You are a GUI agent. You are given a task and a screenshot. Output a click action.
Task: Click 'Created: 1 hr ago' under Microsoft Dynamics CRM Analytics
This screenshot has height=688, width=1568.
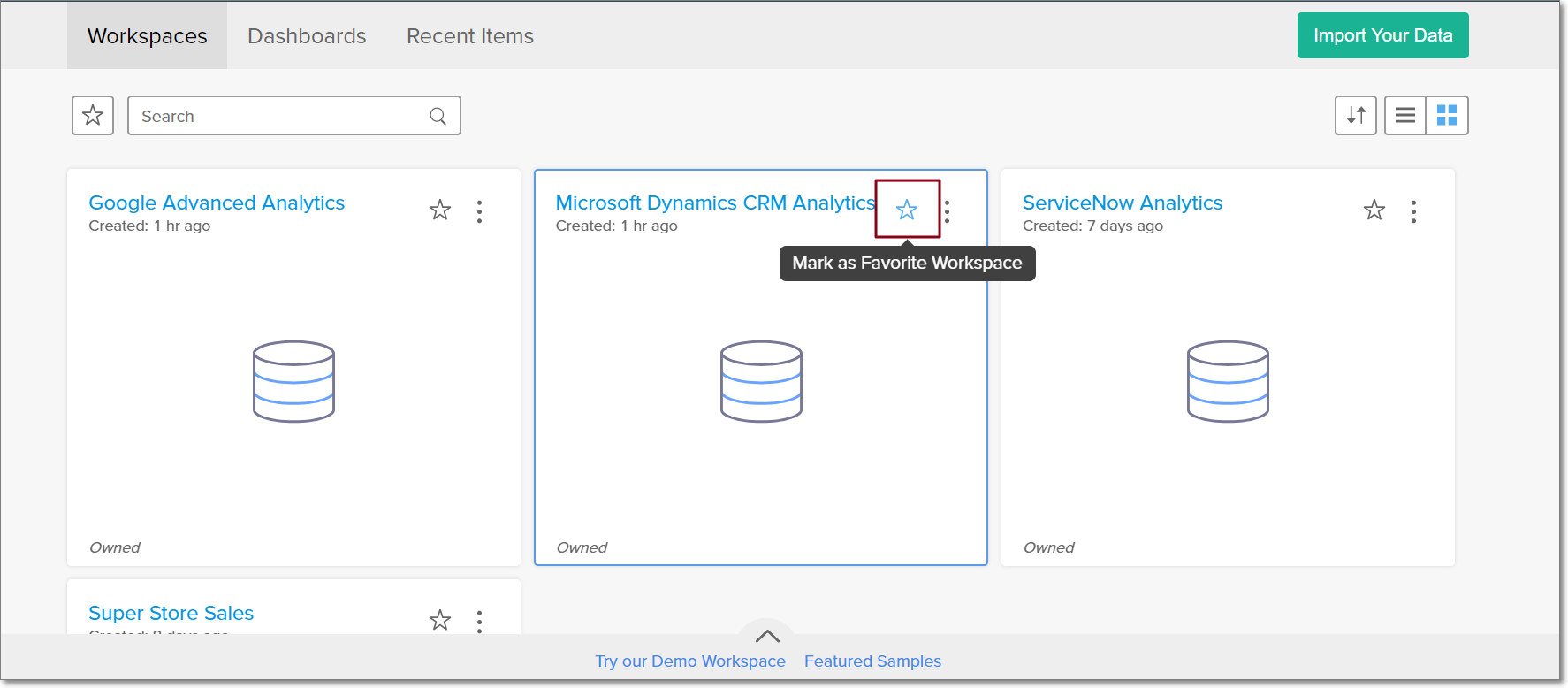coord(617,226)
